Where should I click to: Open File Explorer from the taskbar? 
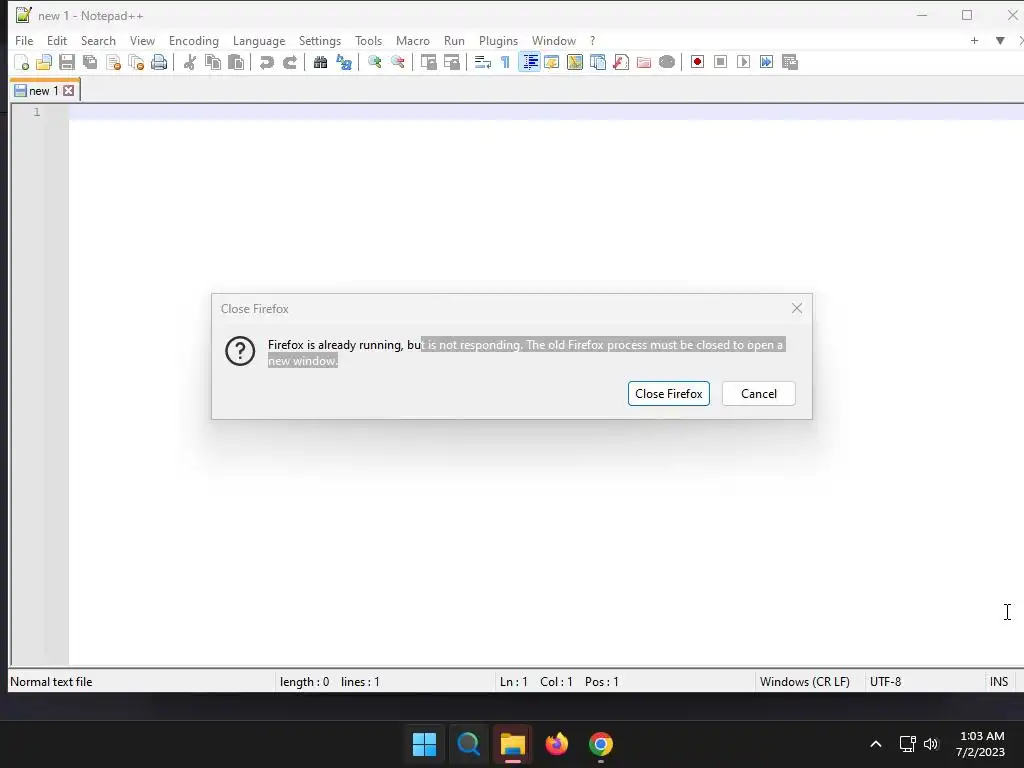tap(513, 744)
